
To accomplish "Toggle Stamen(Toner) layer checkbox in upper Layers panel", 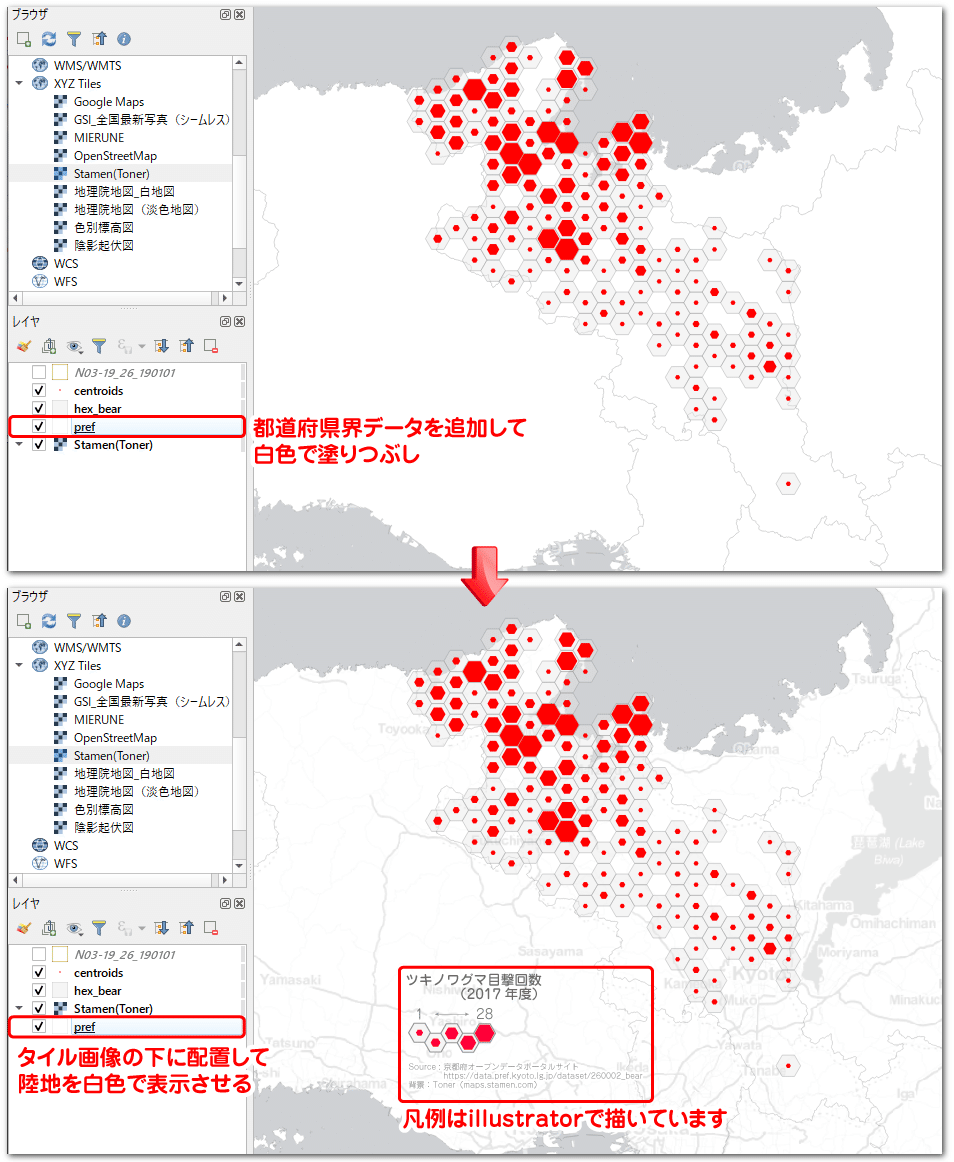I will click(x=39, y=445).
